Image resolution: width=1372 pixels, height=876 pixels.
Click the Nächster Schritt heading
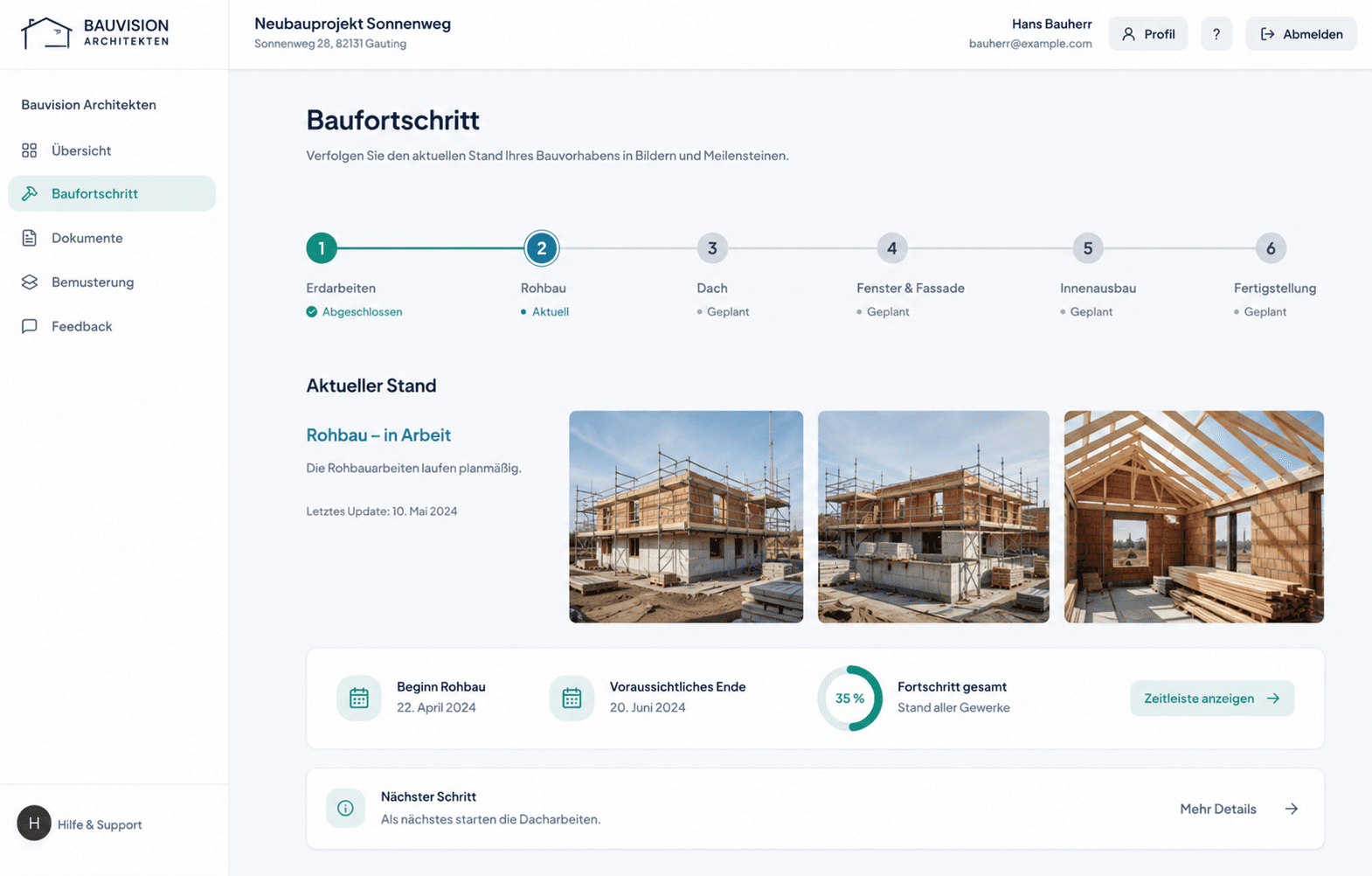coord(428,796)
